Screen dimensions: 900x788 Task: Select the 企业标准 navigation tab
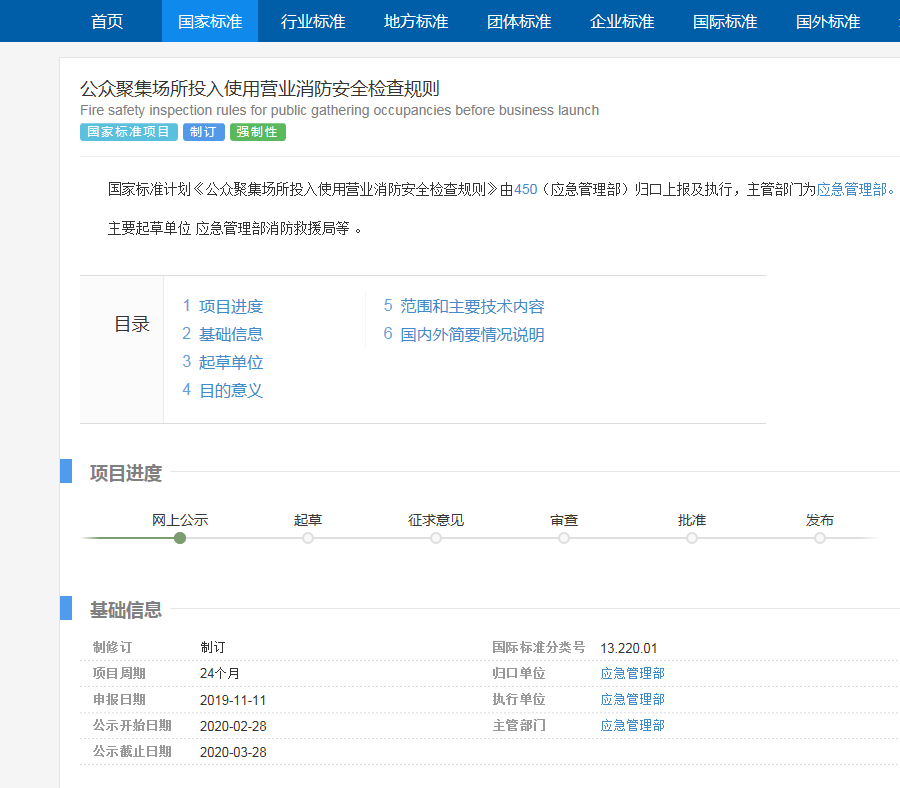tap(622, 21)
